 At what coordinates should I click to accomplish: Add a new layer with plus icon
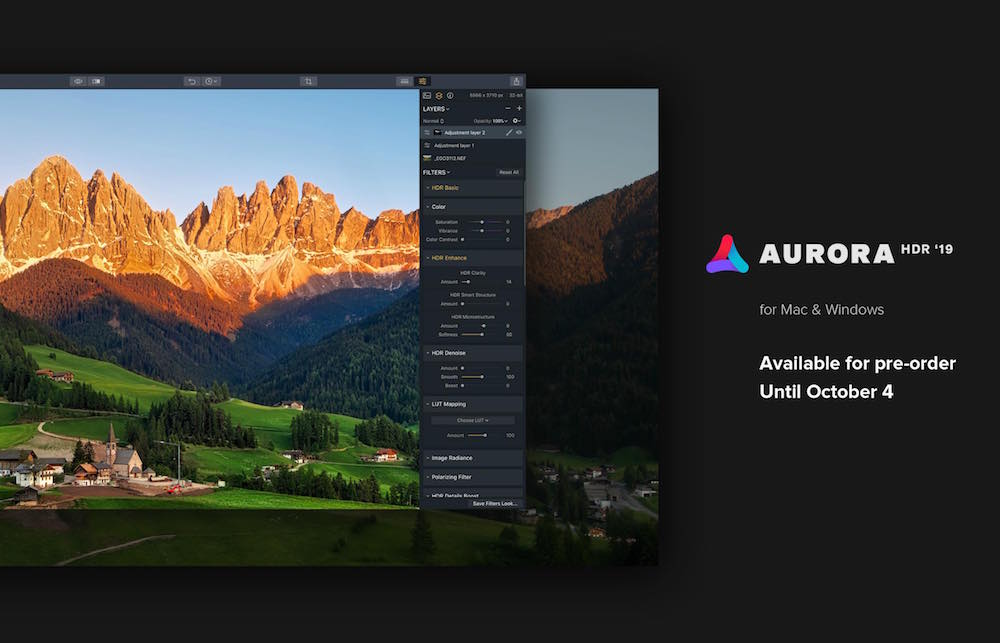coord(519,108)
